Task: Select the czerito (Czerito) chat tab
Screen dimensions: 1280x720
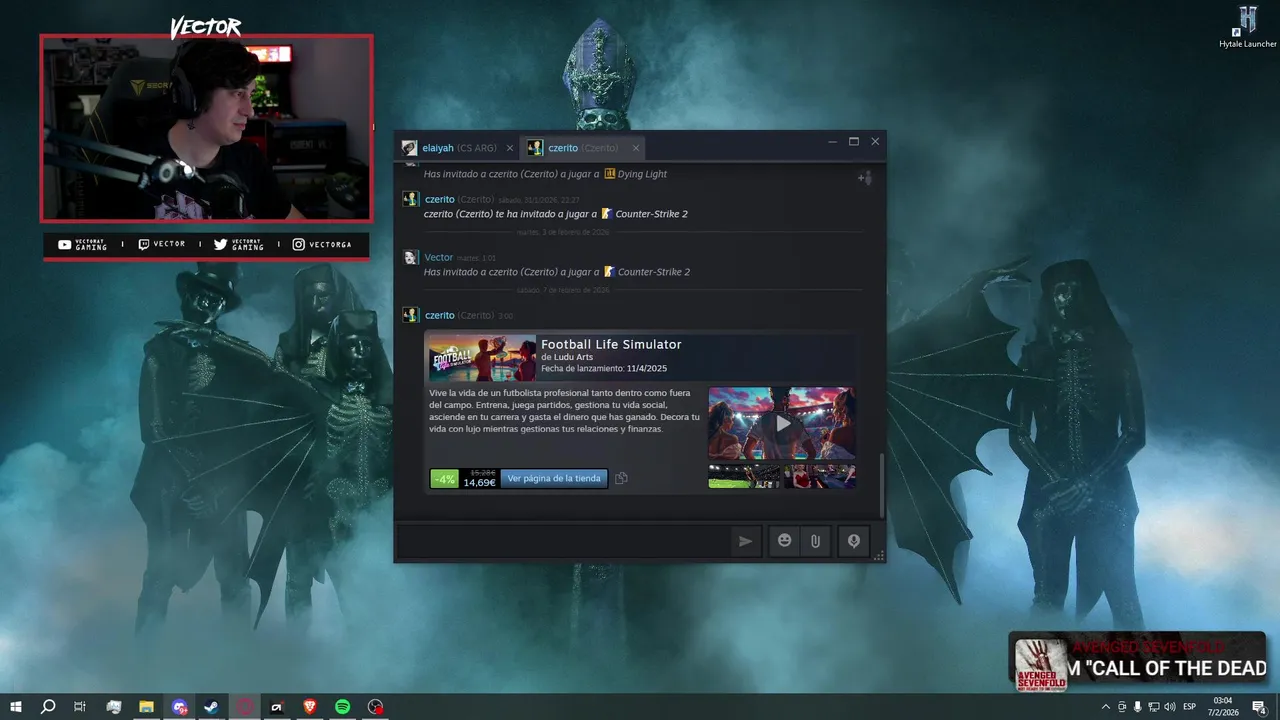Action: coord(583,148)
